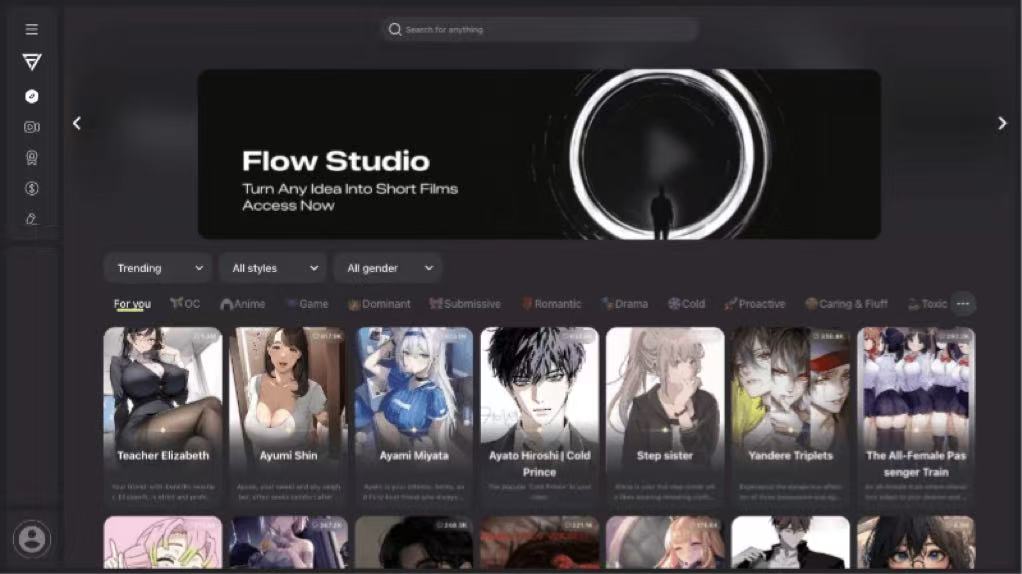
Task: Expand the Trending sort dropdown
Action: point(159,268)
